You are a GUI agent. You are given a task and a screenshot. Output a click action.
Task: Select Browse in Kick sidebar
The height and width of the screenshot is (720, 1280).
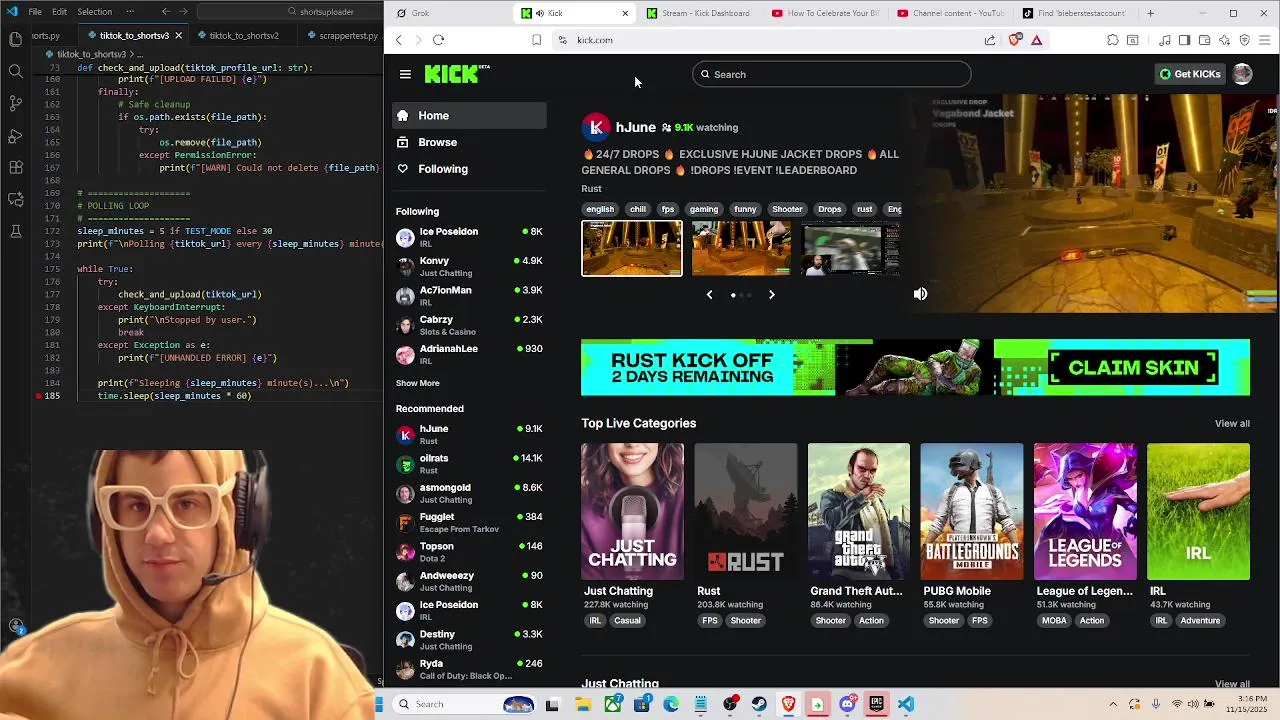(469, 142)
